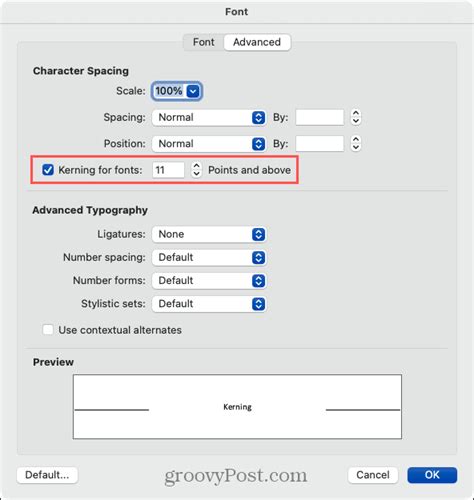Open the Stylistic sets Default dropdown
The image size is (474, 500).
tap(209, 304)
